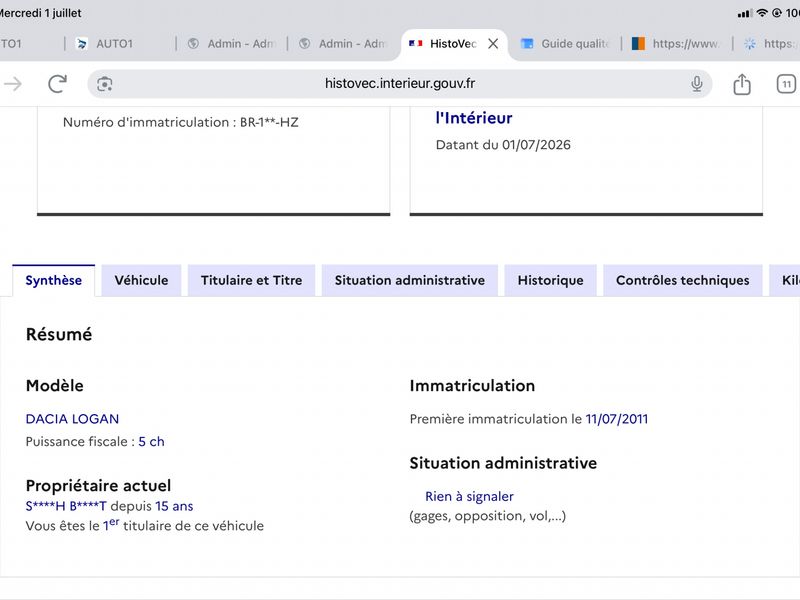This screenshot has height=600, width=800.
Task: Open the share sheet icon
Action: tap(742, 84)
